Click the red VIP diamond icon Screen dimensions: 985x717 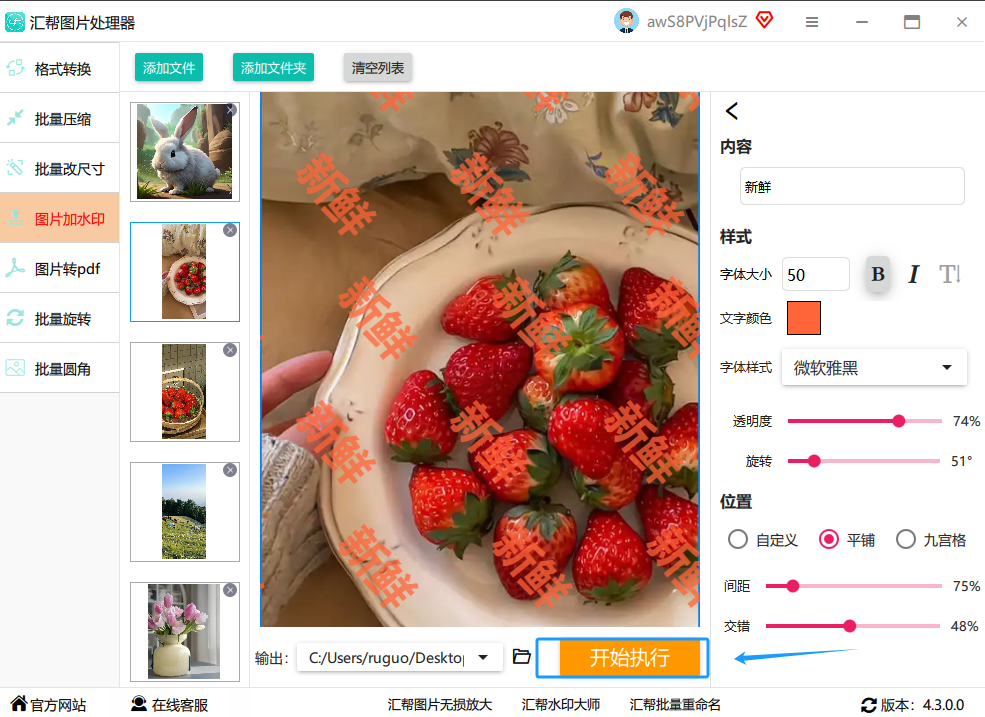(764, 21)
